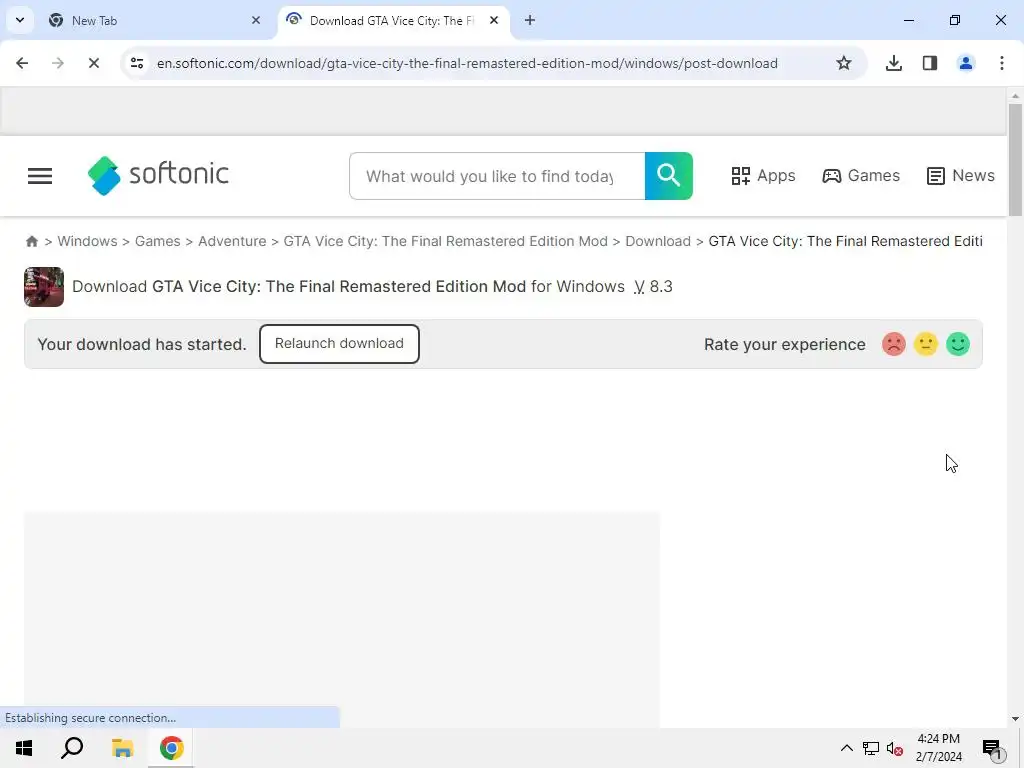Go to home via breadcrumb house icon
Viewport: 1024px width, 768px height.
(31, 241)
